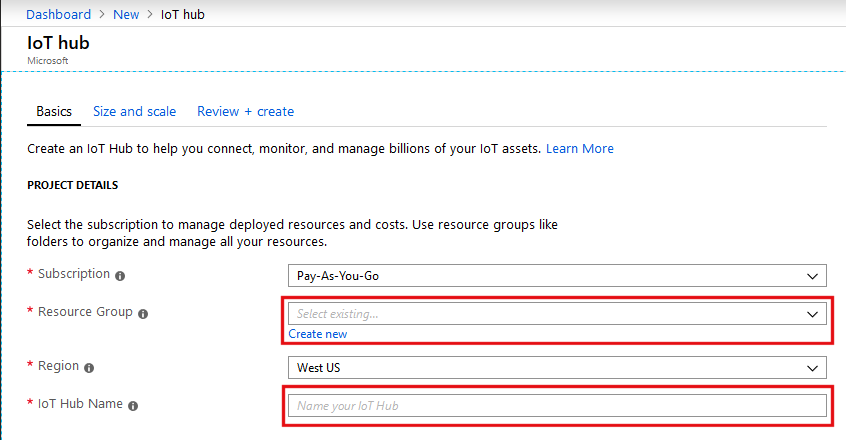Open the West US region dropdown
Screen dimensions: 846x440
point(557,368)
